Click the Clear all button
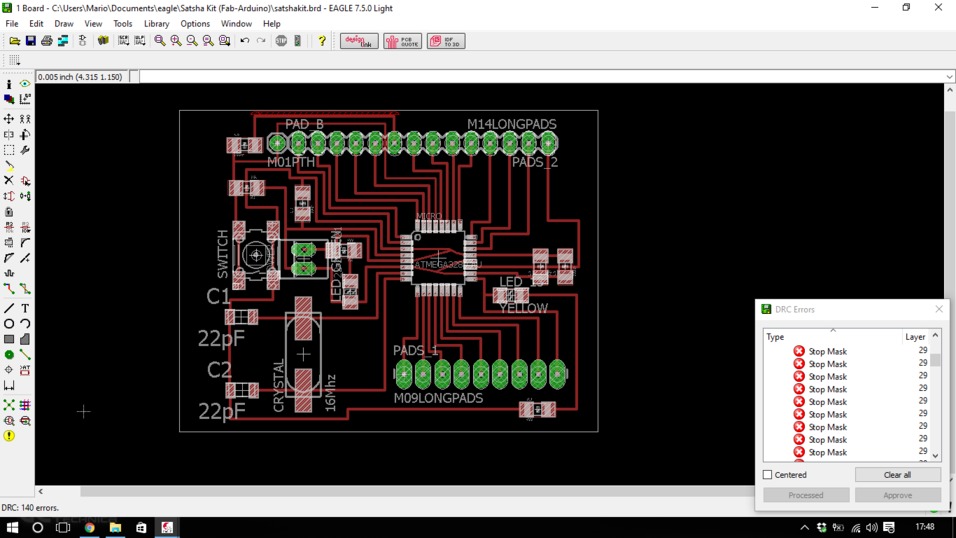 pos(897,475)
